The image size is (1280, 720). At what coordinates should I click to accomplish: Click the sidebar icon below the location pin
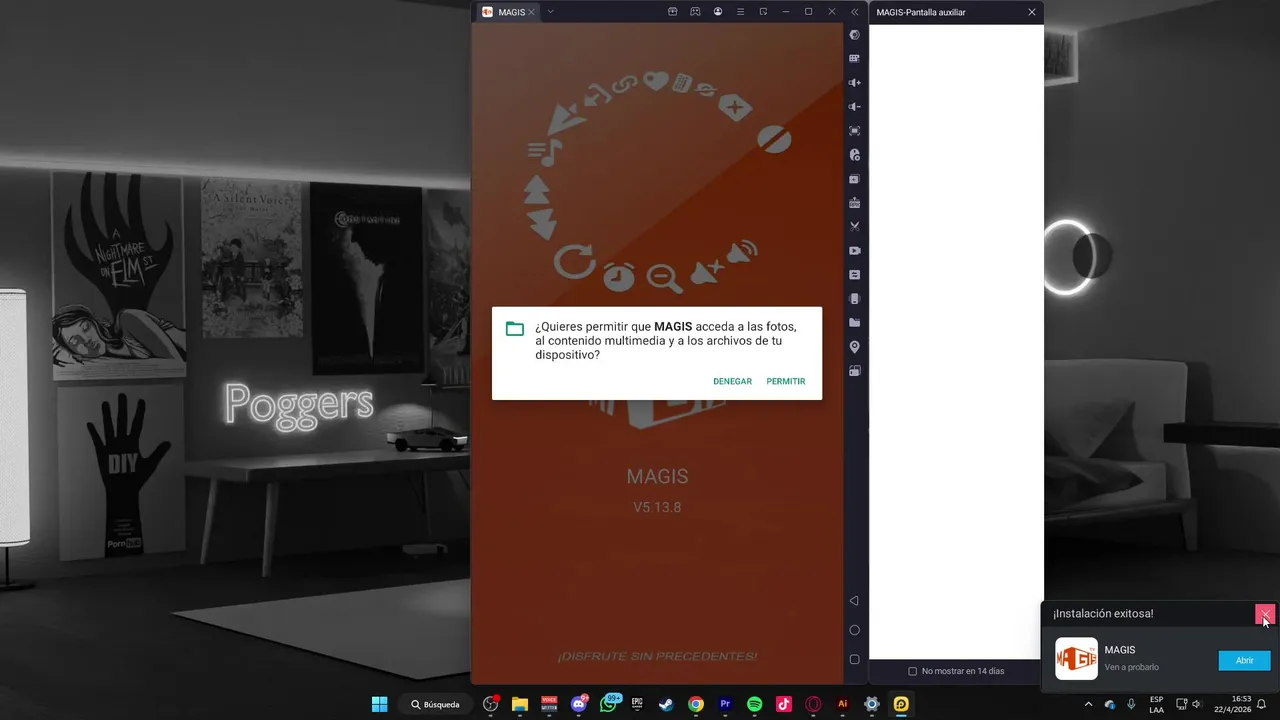click(855, 371)
